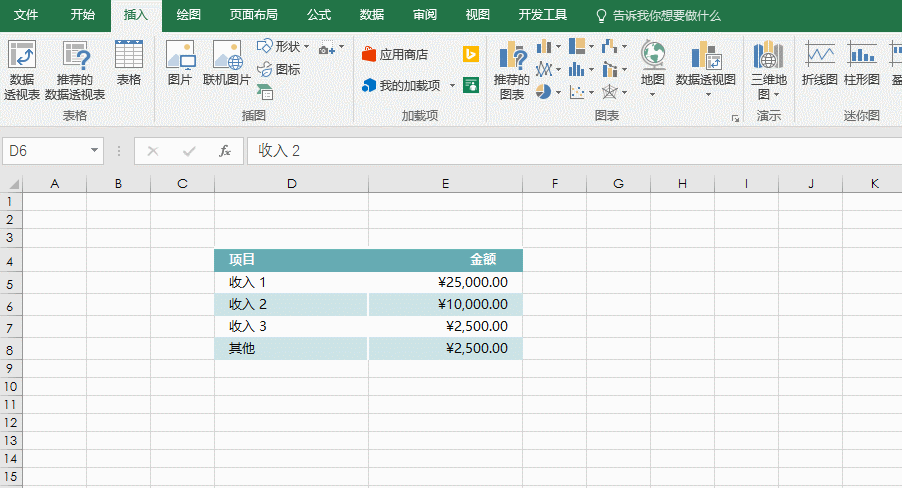Switch to the Formulas (公式) tab
The width and height of the screenshot is (902, 488).
click(x=319, y=15)
